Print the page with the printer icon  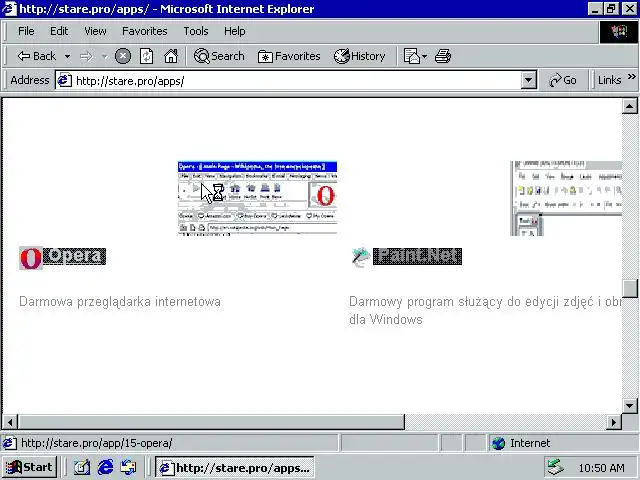pos(443,56)
